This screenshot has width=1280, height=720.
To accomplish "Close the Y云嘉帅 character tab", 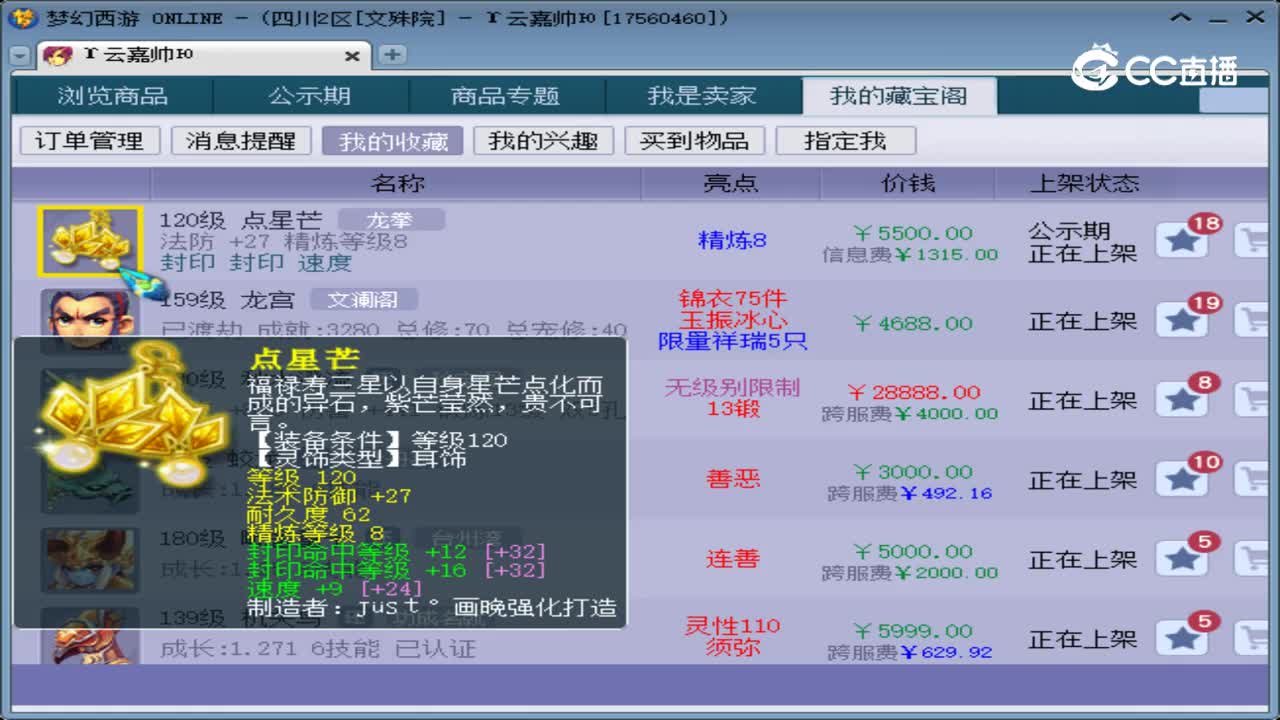I will pyautogui.click(x=352, y=56).
